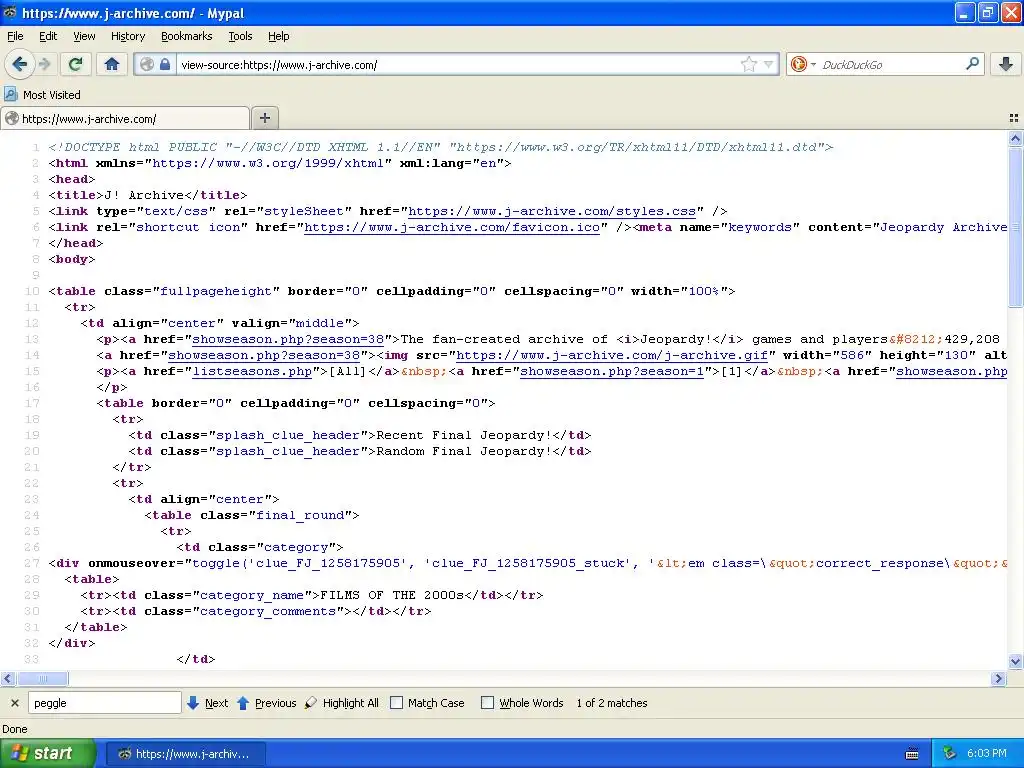This screenshot has height=768, width=1024.
Task: Click the horizontal scrollbar thumb
Action: point(42,679)
